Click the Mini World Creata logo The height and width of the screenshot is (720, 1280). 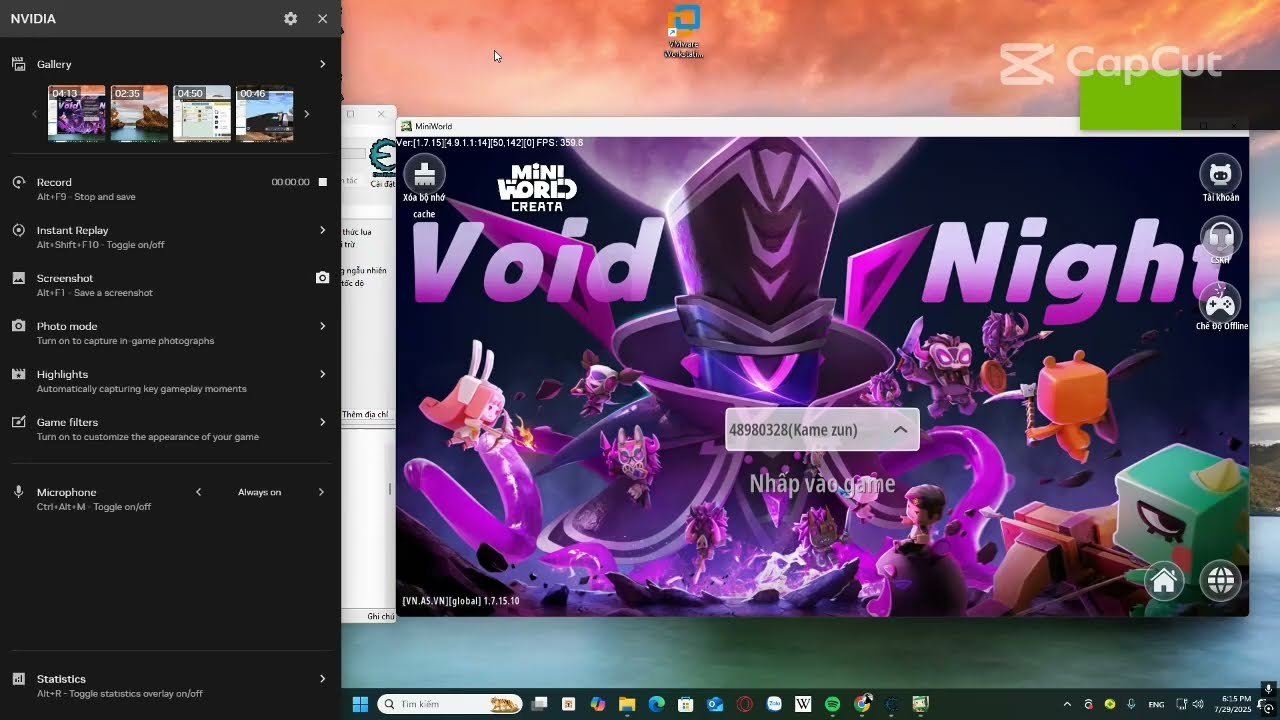coord(537,187)
